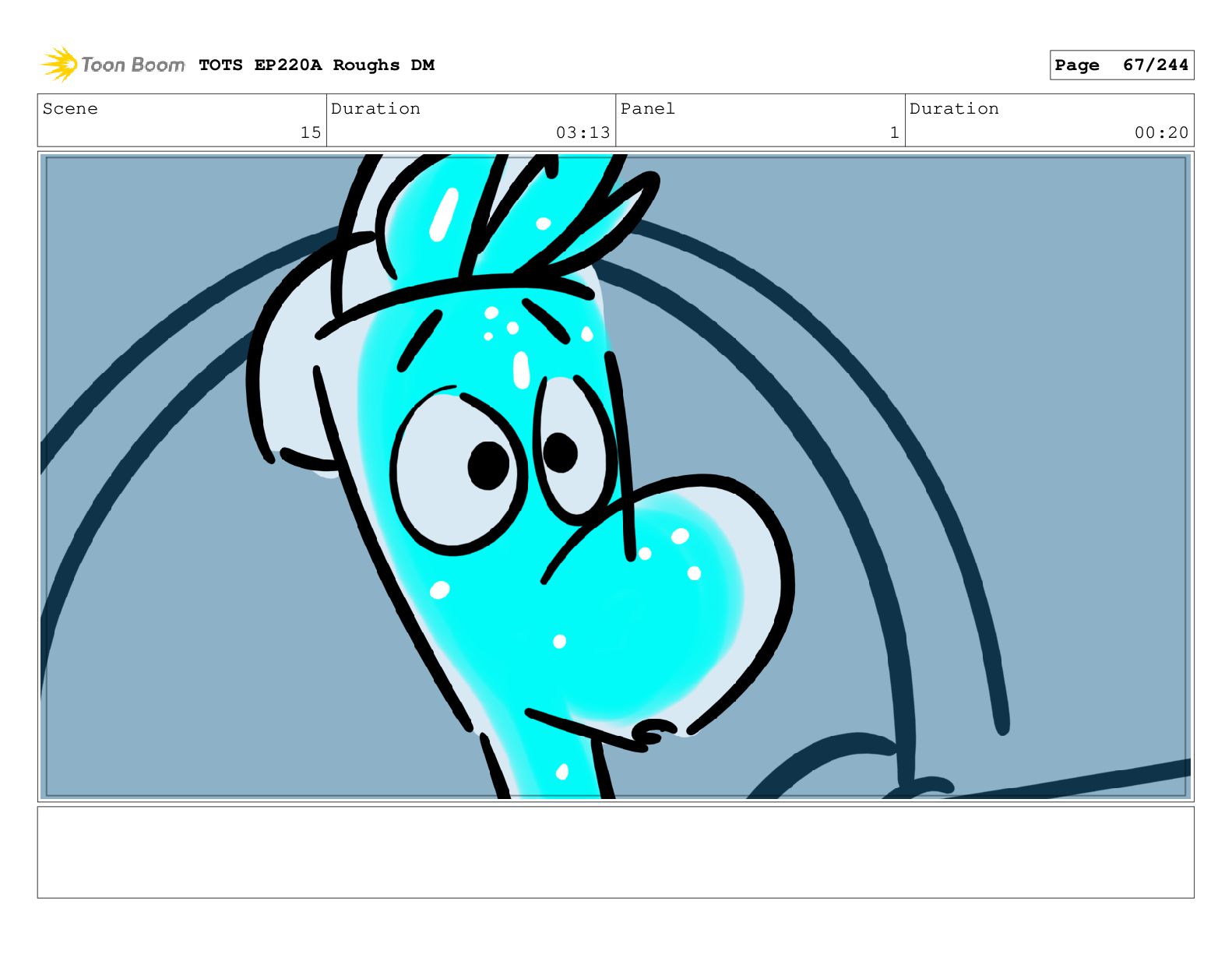Click the 'Page 67/244' box
Image resolution: width=1232 pixels, height=954 pixels.
coord(1121,65)
